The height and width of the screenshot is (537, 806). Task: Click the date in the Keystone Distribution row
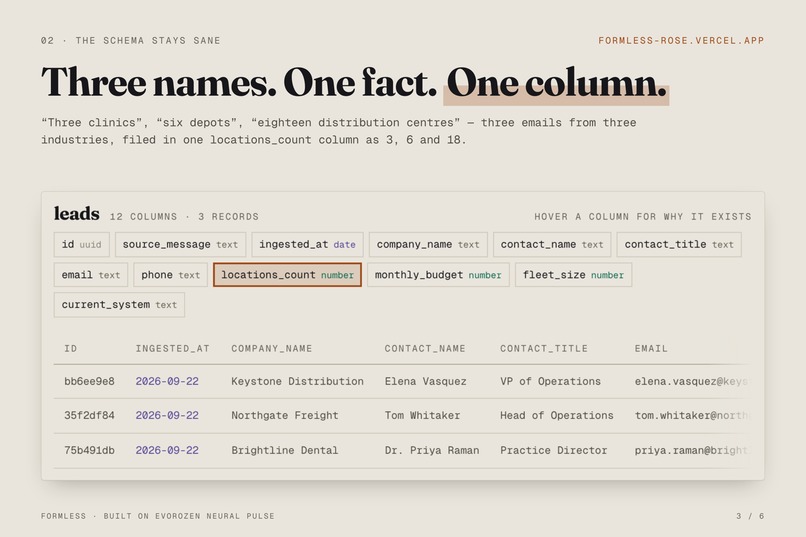pos(167,382)
